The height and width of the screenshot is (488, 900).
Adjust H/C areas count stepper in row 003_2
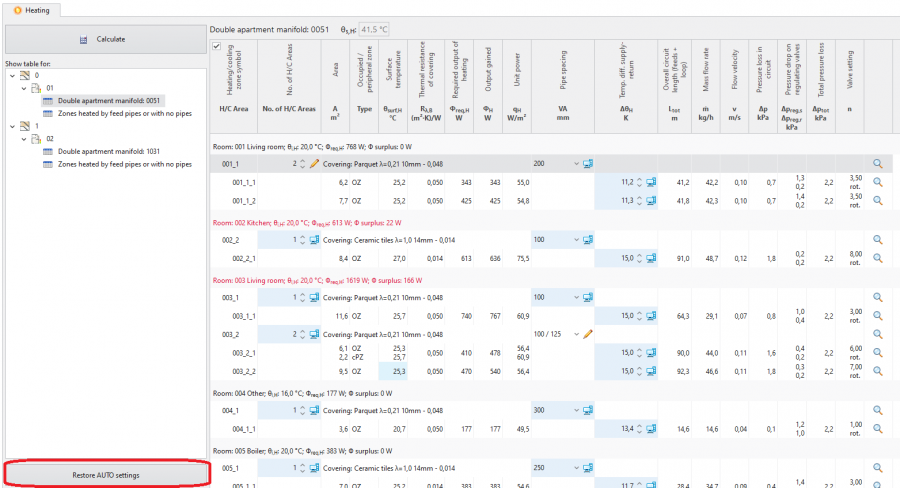pyautogui.click(x=302, y=333)
